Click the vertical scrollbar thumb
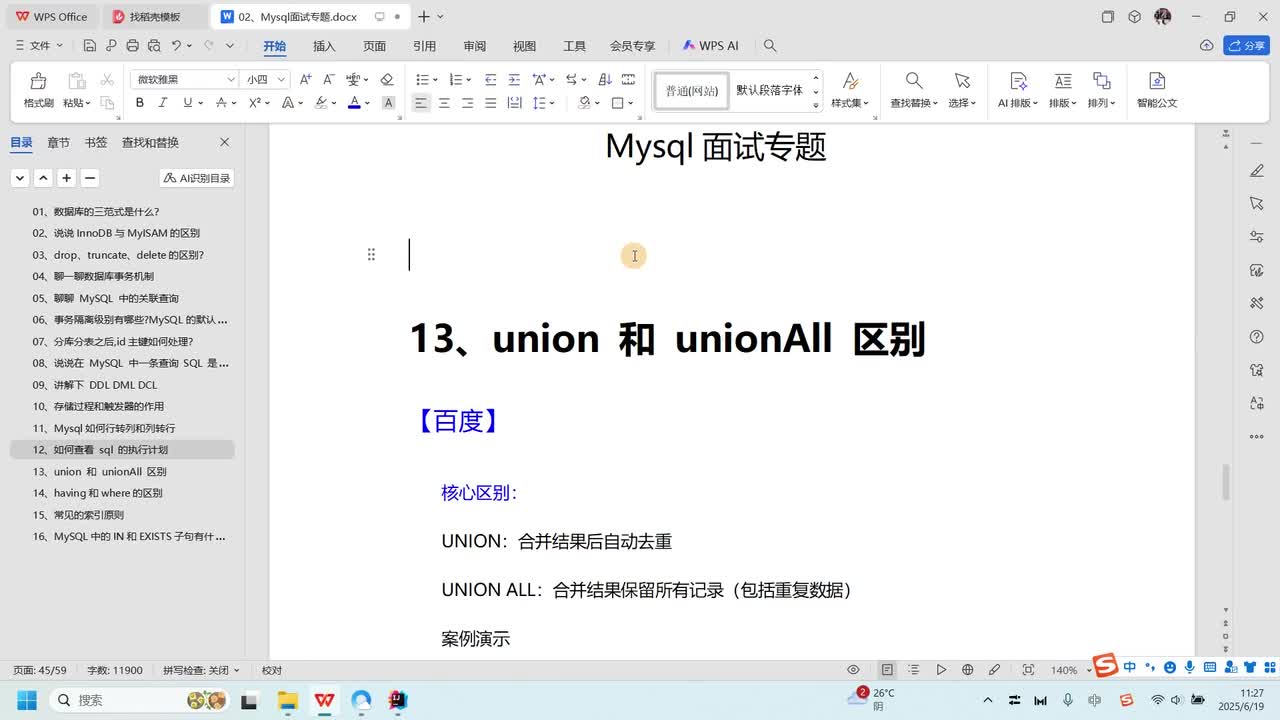 click(x=1226, y=483)
